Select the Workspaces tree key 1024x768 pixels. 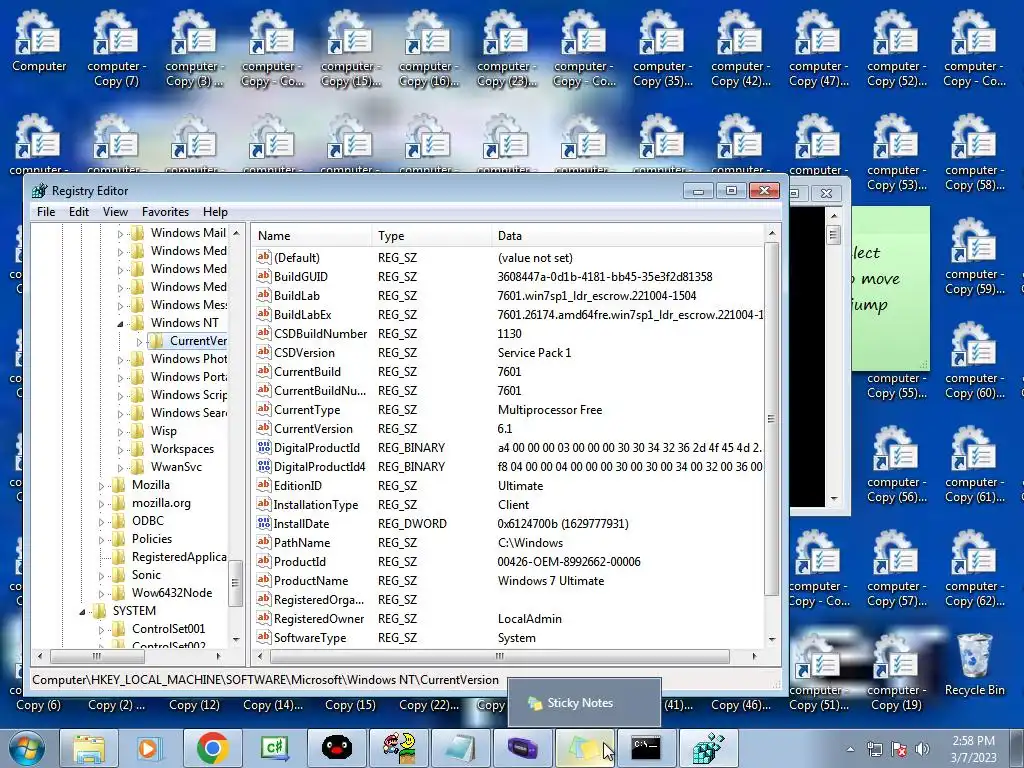tap(182, 449)
